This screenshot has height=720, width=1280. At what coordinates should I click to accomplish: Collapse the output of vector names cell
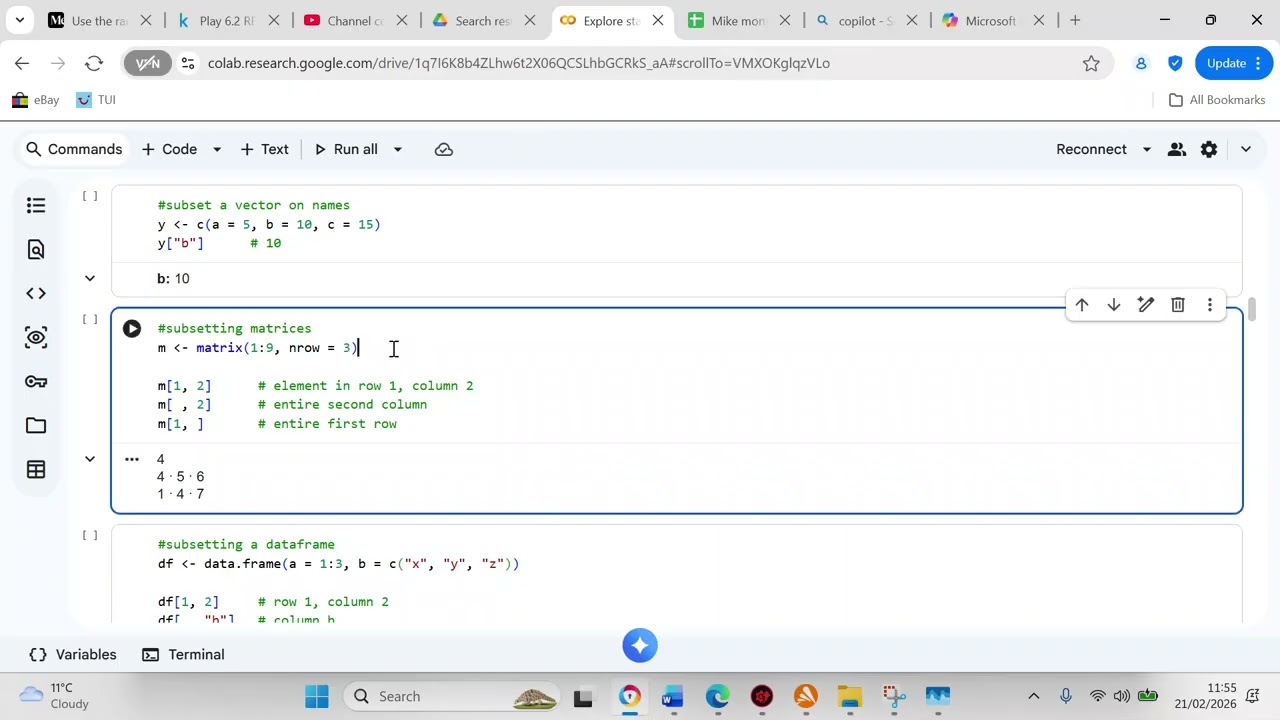[90, 278]
